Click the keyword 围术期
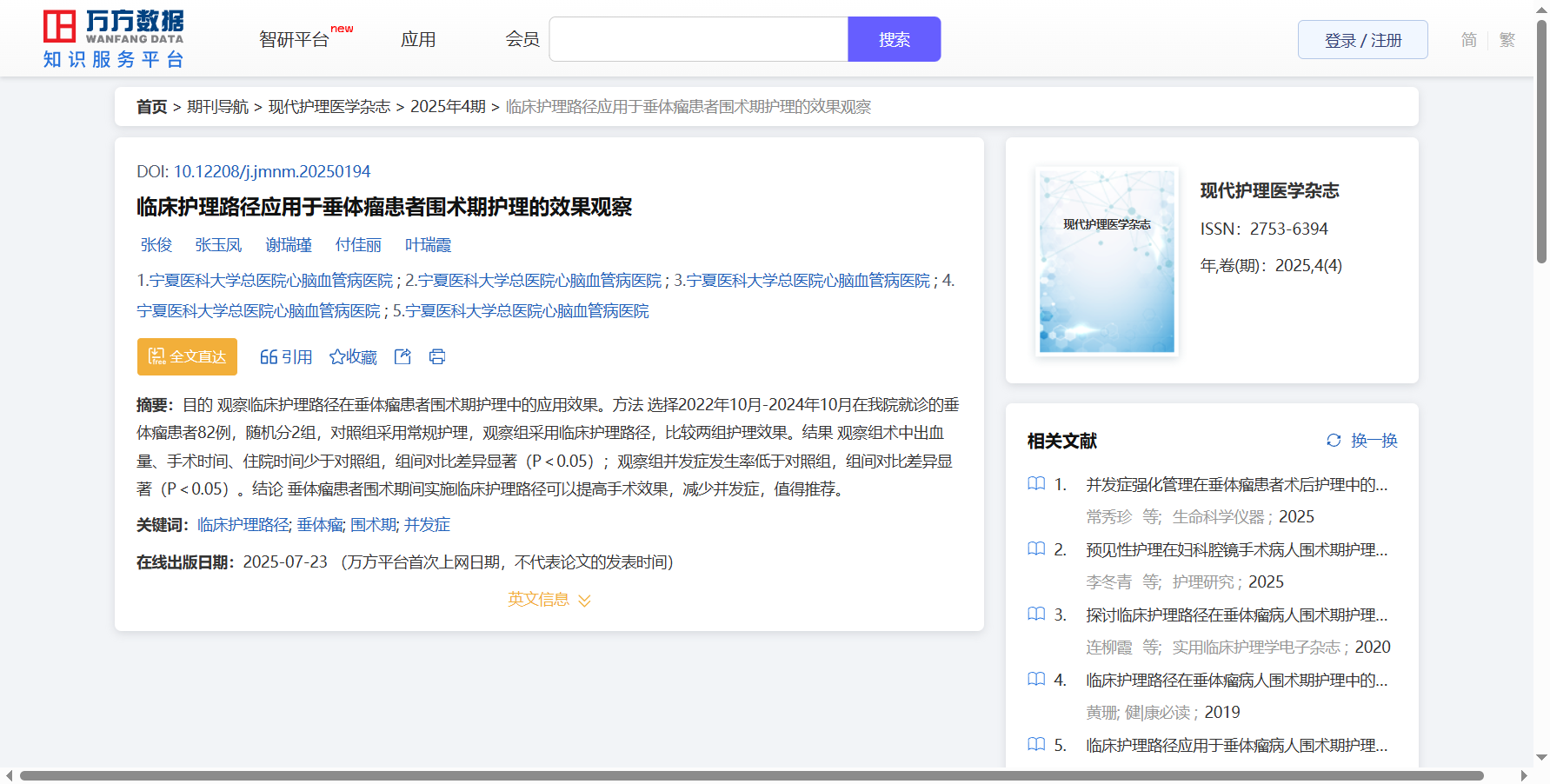The height and width of the screenshot is (784, 1550). (x=374, y=525)
